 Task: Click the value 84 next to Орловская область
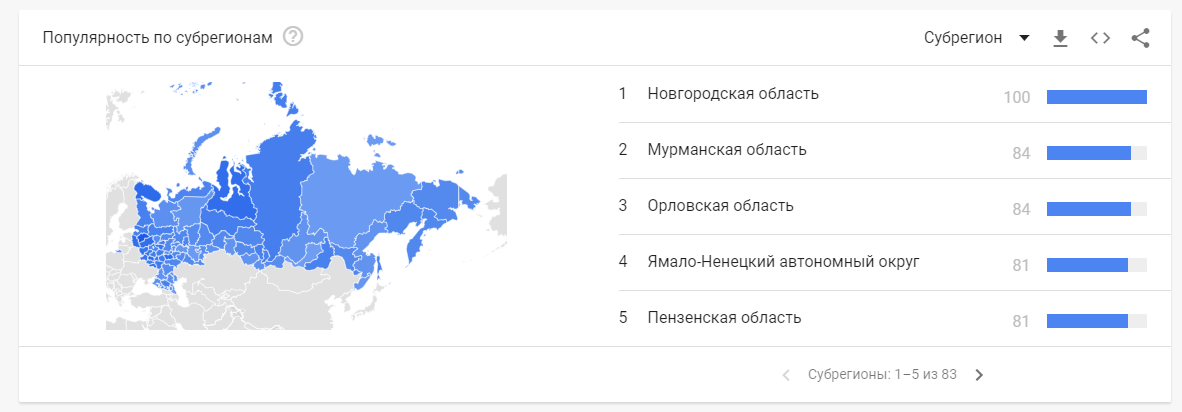point(1021,209)
